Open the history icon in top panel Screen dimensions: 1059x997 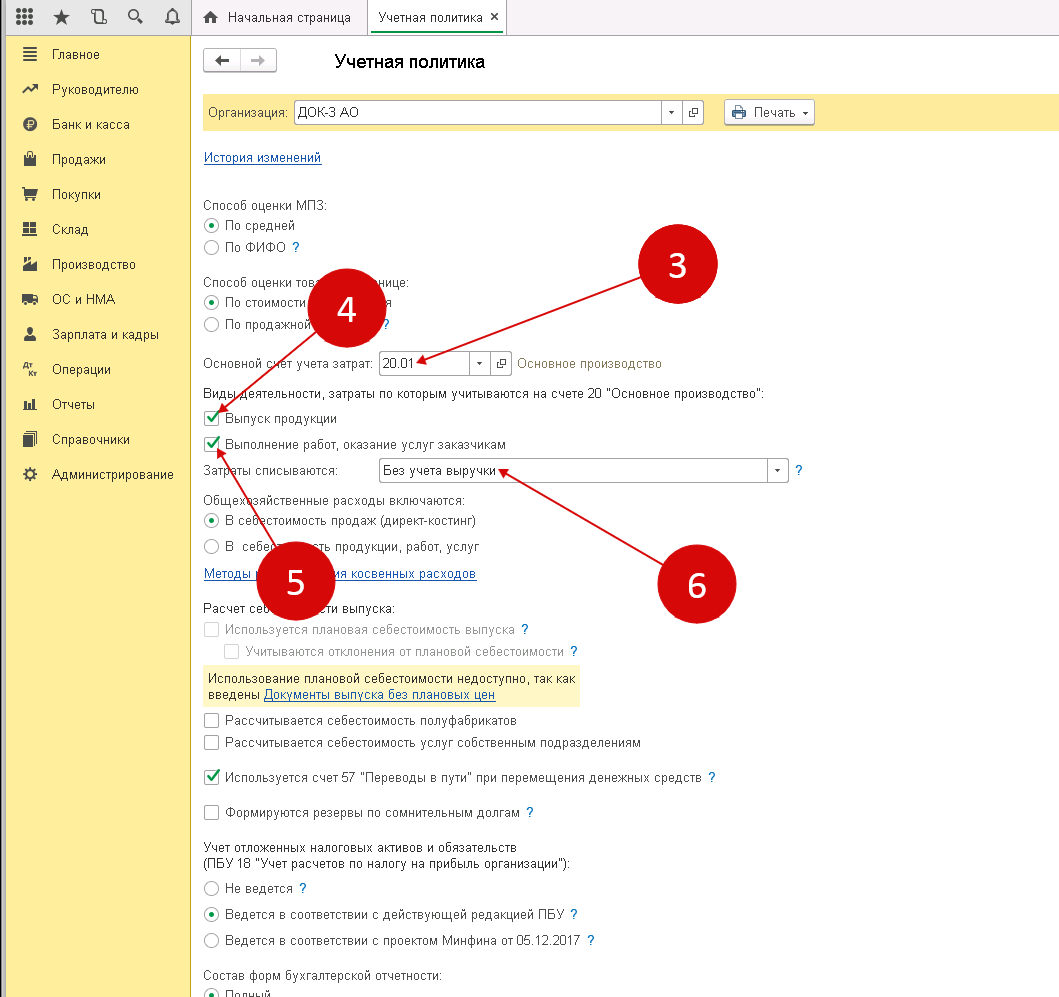98,17
